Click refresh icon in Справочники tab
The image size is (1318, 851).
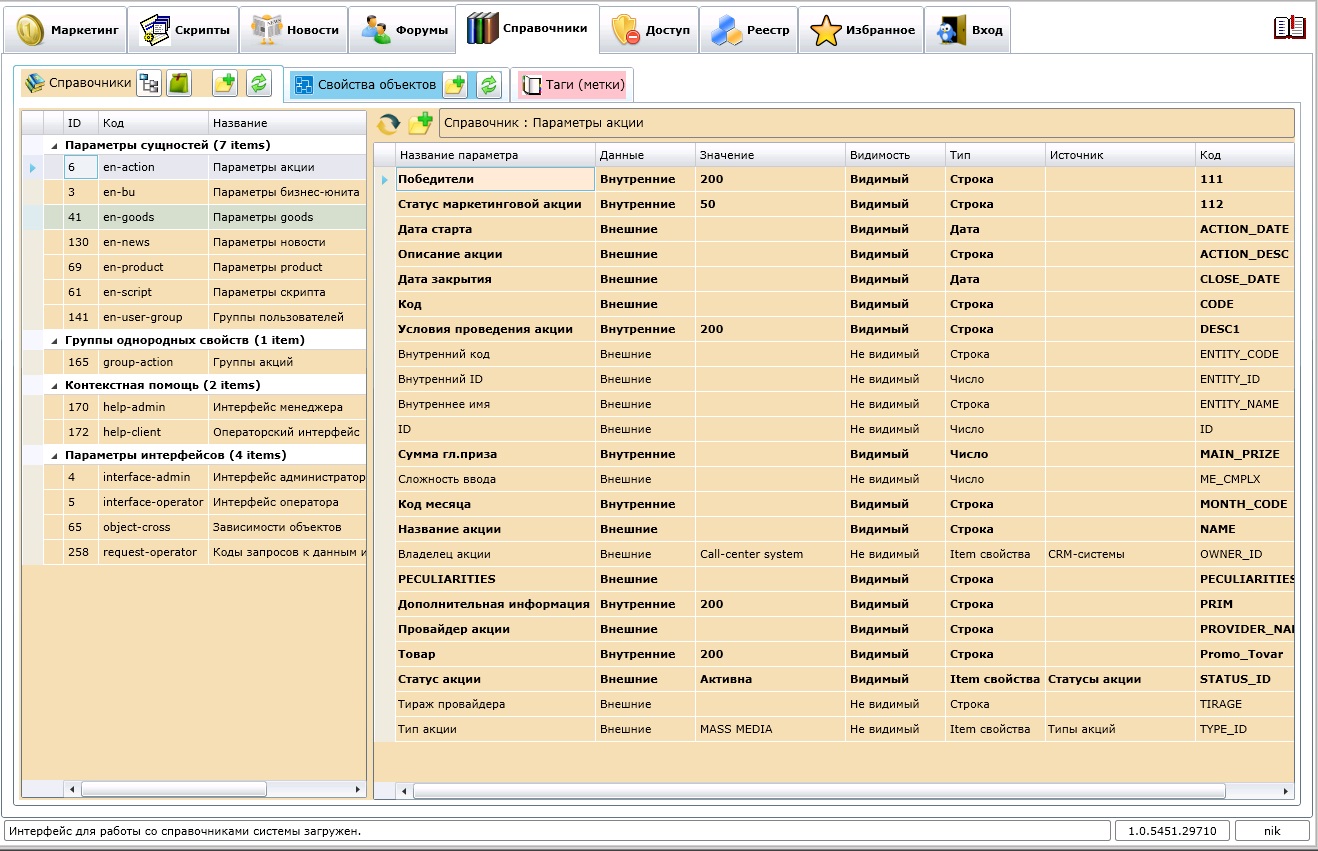259,84
